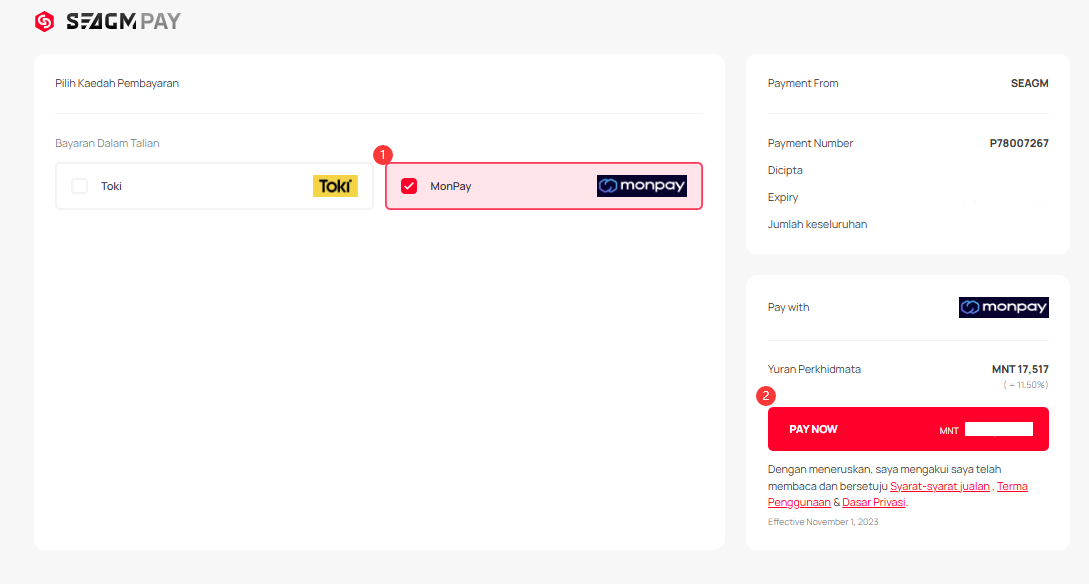Click the monpay logo beside Pay with
Image resolution: width=1089 pixels, height=584 pixels.
point(1003,307)
